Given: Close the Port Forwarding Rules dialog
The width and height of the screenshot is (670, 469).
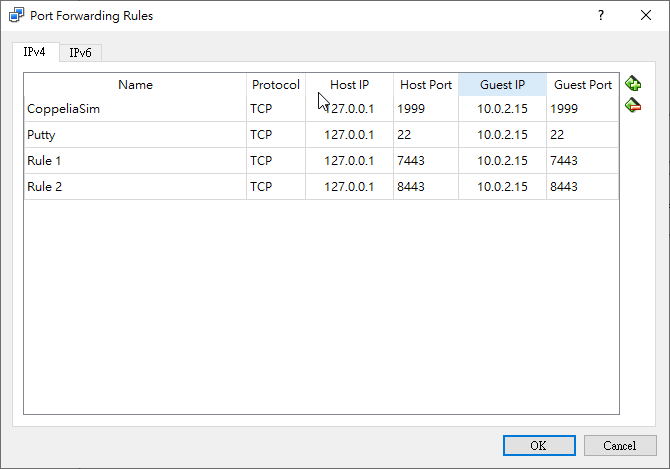Looking at the screenshot, I should [x=646, y=16].
